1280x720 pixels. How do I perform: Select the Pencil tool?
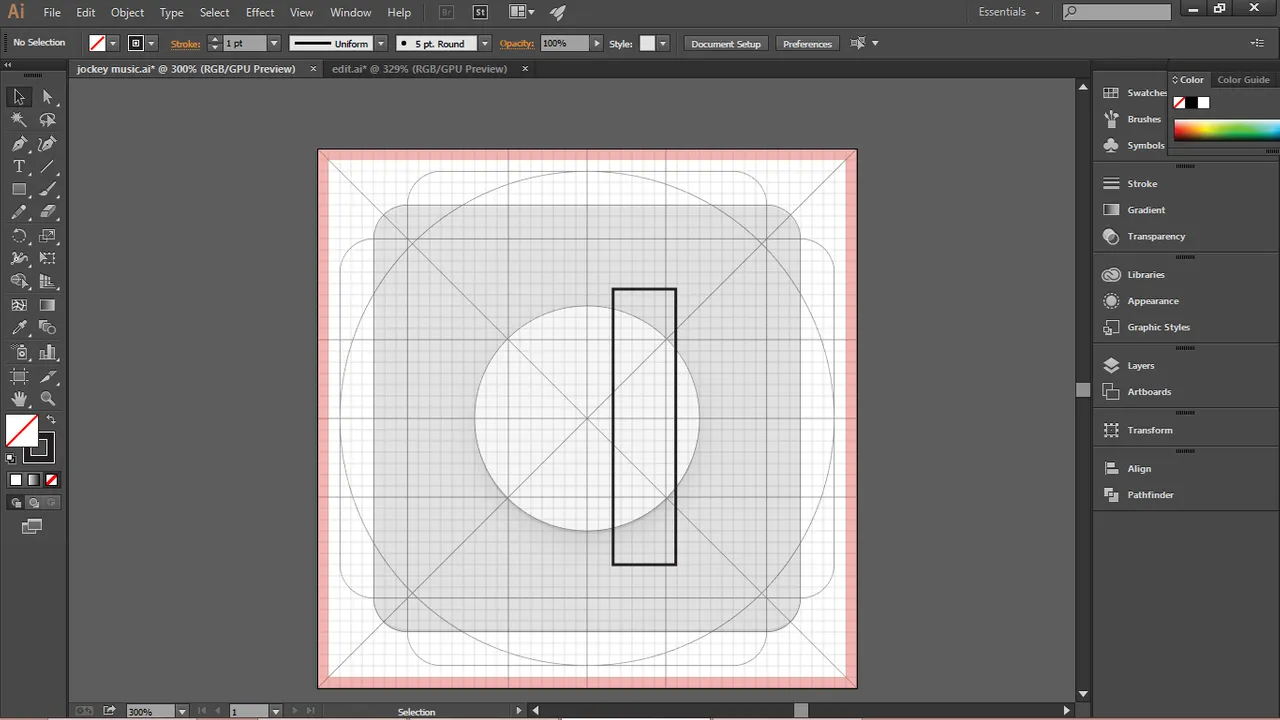tap(19, 212)
